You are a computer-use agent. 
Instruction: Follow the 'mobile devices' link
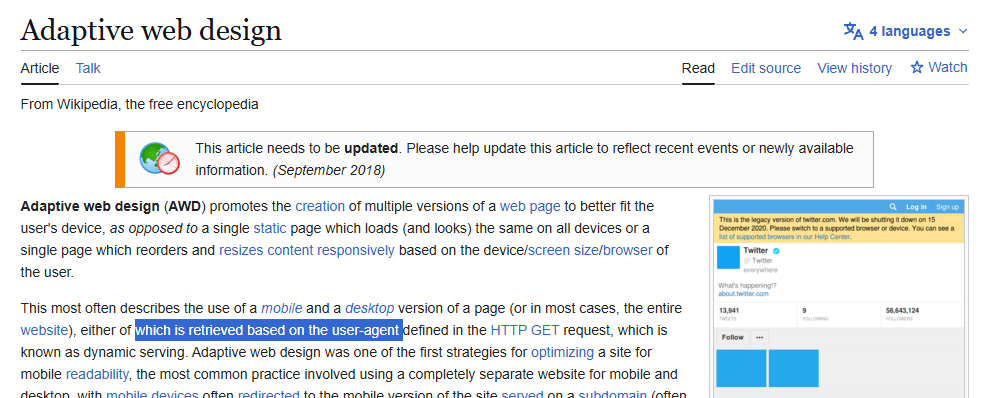tap(152, 394)
